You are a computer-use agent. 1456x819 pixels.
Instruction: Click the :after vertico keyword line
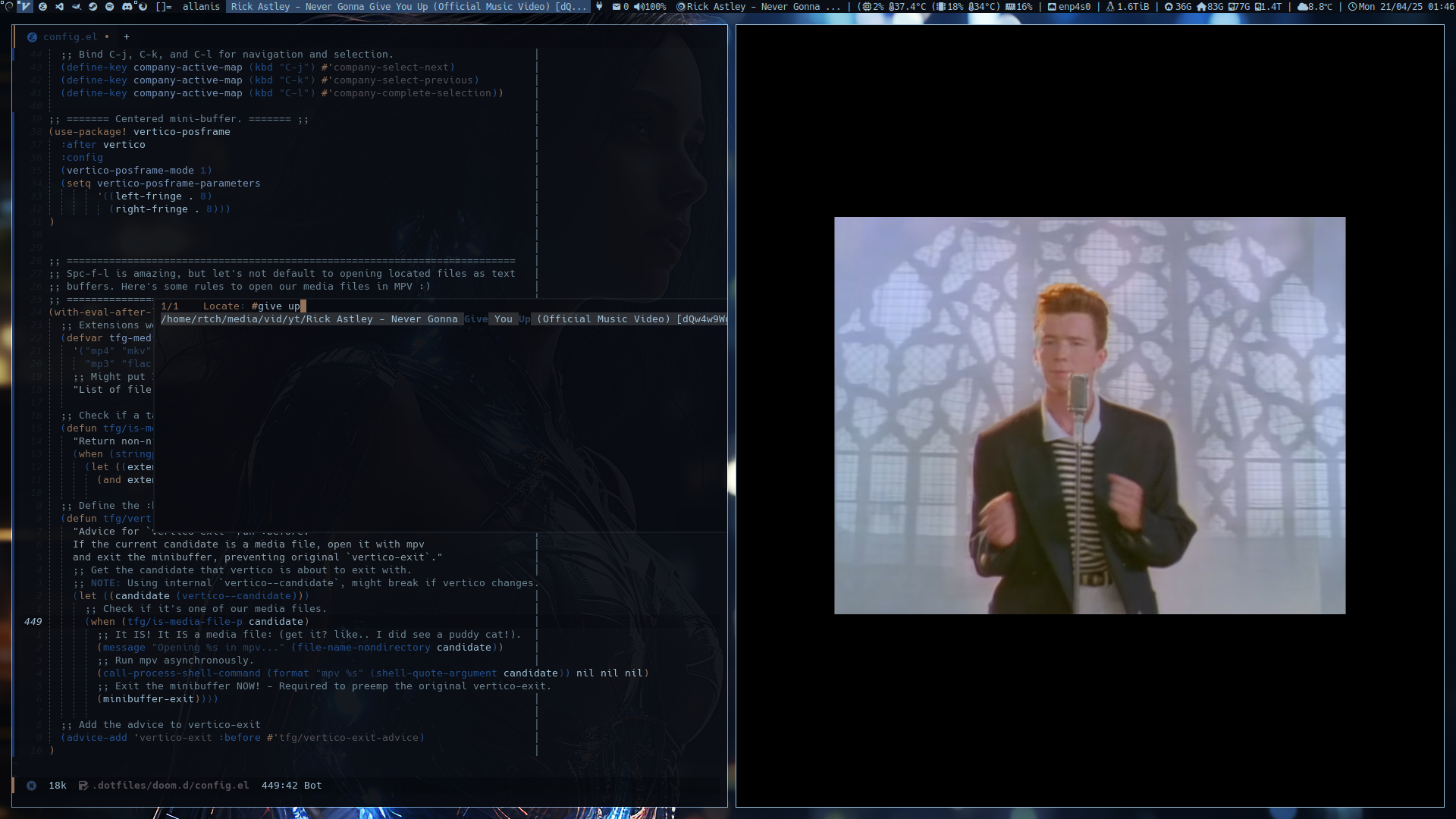[x=103, y=145]
